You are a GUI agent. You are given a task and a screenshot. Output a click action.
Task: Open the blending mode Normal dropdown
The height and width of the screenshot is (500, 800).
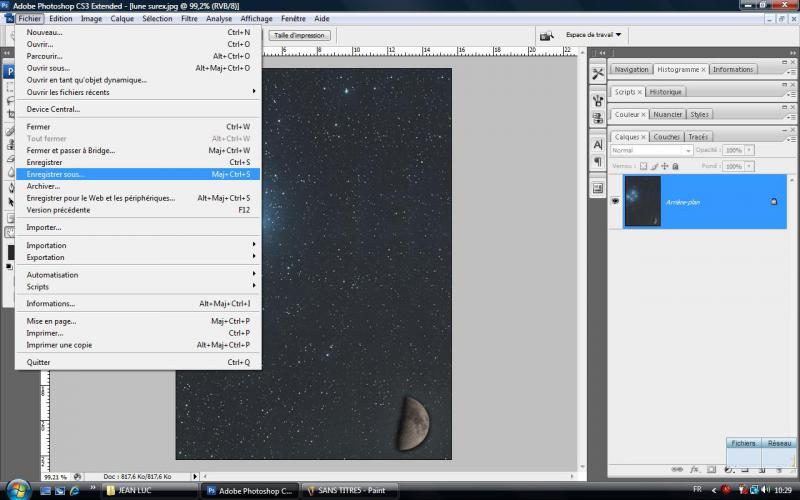pos(651,151)
